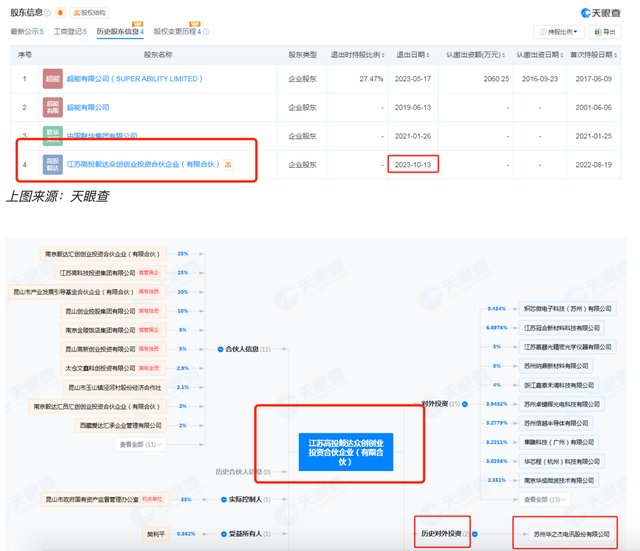Screen dimensions: 640x551
Task: Click the orange badge icon beside 股东信息
Action: coord(62,13)
